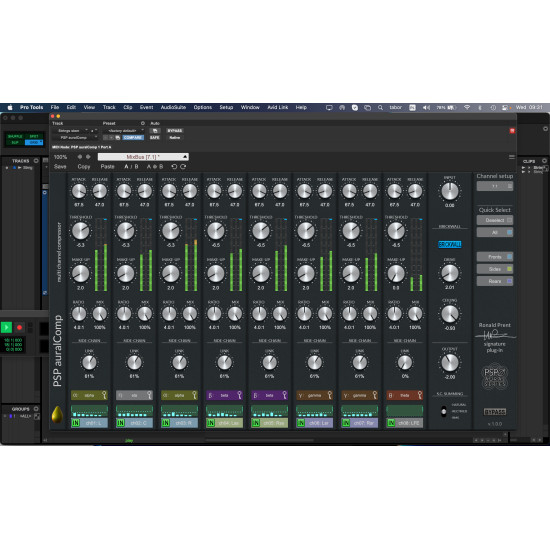Click the 100% GUI zoom value
The width and height of the screenshot is (550, 550).
point(60,157)
